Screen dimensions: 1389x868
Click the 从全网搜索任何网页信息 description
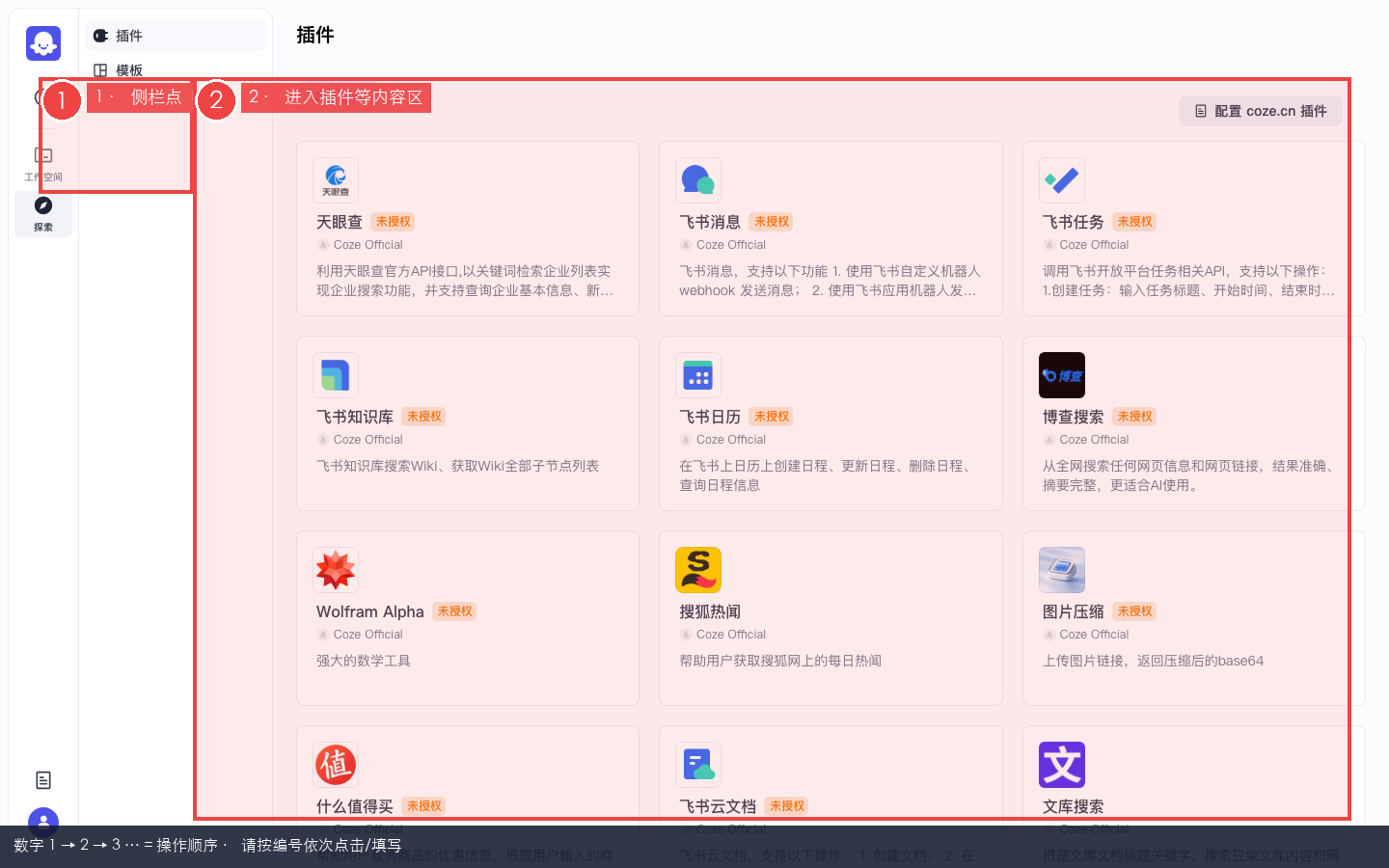[x=1190, y=475]
